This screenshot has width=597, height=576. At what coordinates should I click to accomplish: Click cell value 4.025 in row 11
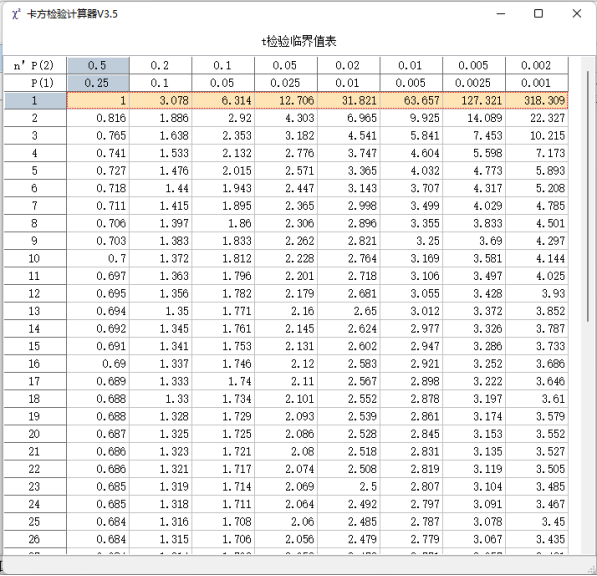click(x=537, y=276)
